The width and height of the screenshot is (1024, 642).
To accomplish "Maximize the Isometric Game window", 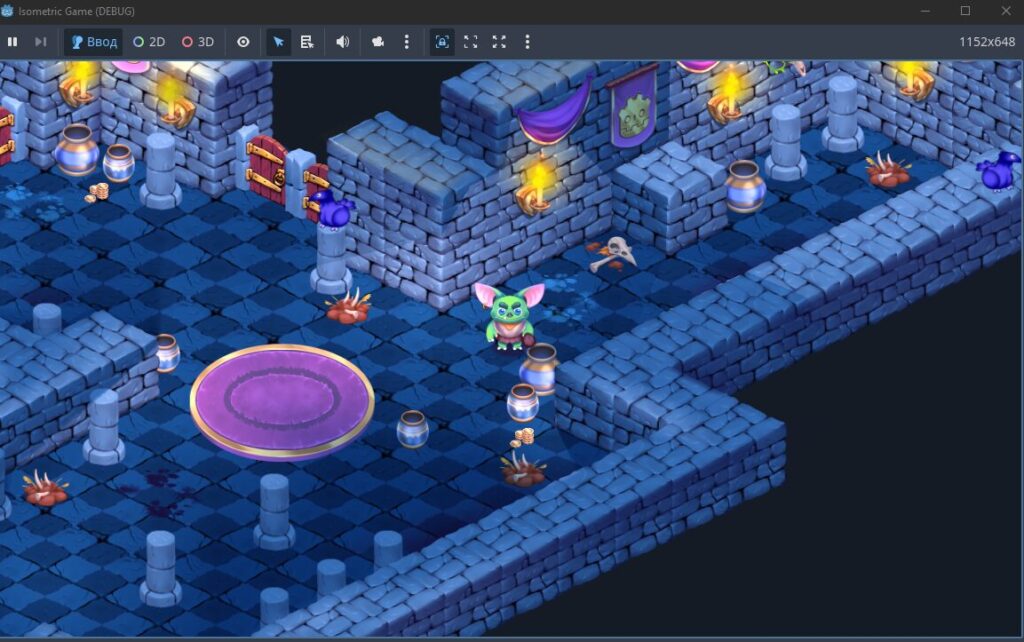I will pos(965,11).
